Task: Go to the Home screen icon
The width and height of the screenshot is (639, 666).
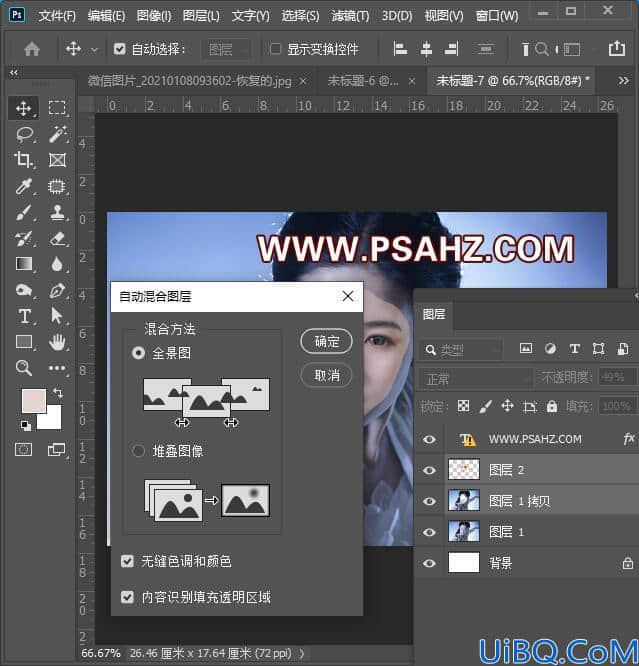Action: [x=32, y=49]
